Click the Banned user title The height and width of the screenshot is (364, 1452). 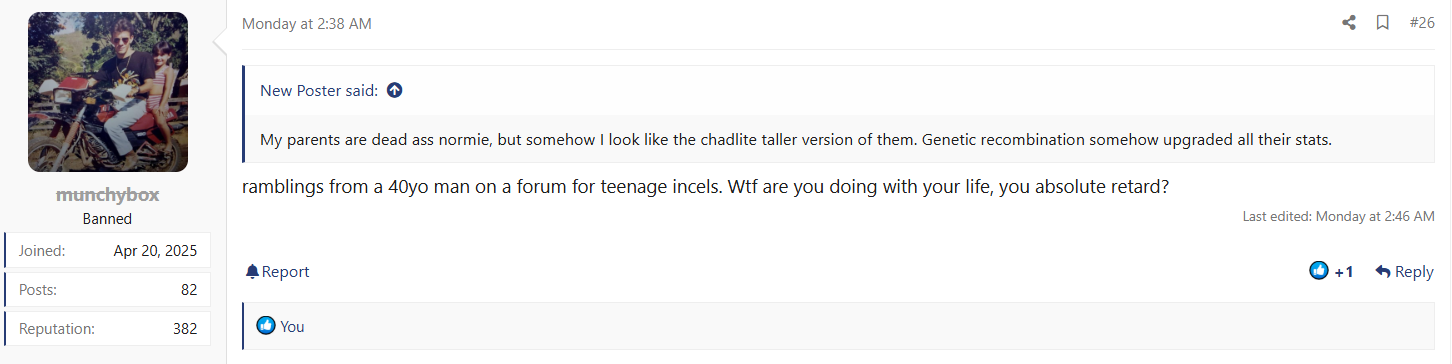coord(107,218)
